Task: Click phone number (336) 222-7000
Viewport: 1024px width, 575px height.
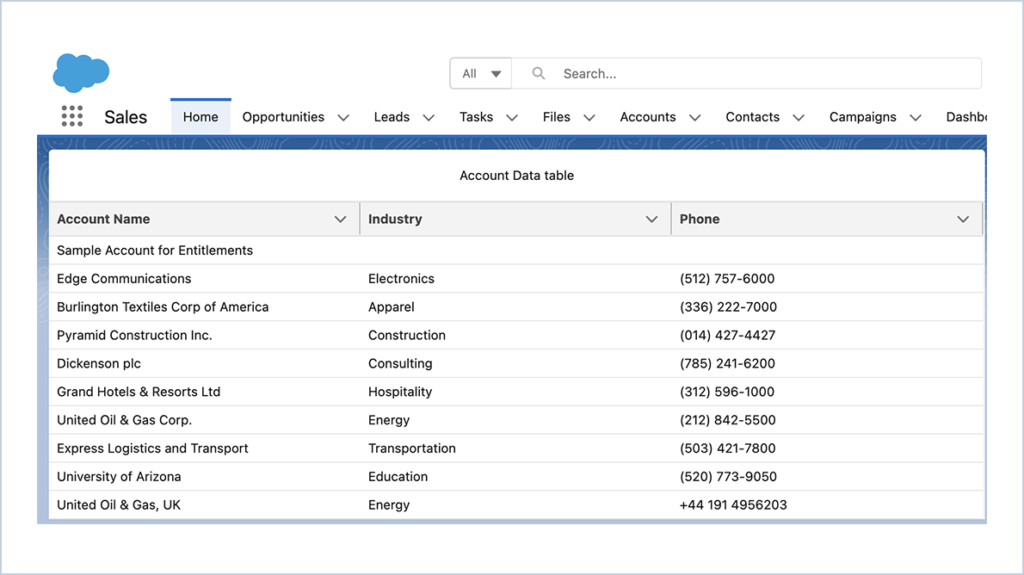Action: [728, 306]
